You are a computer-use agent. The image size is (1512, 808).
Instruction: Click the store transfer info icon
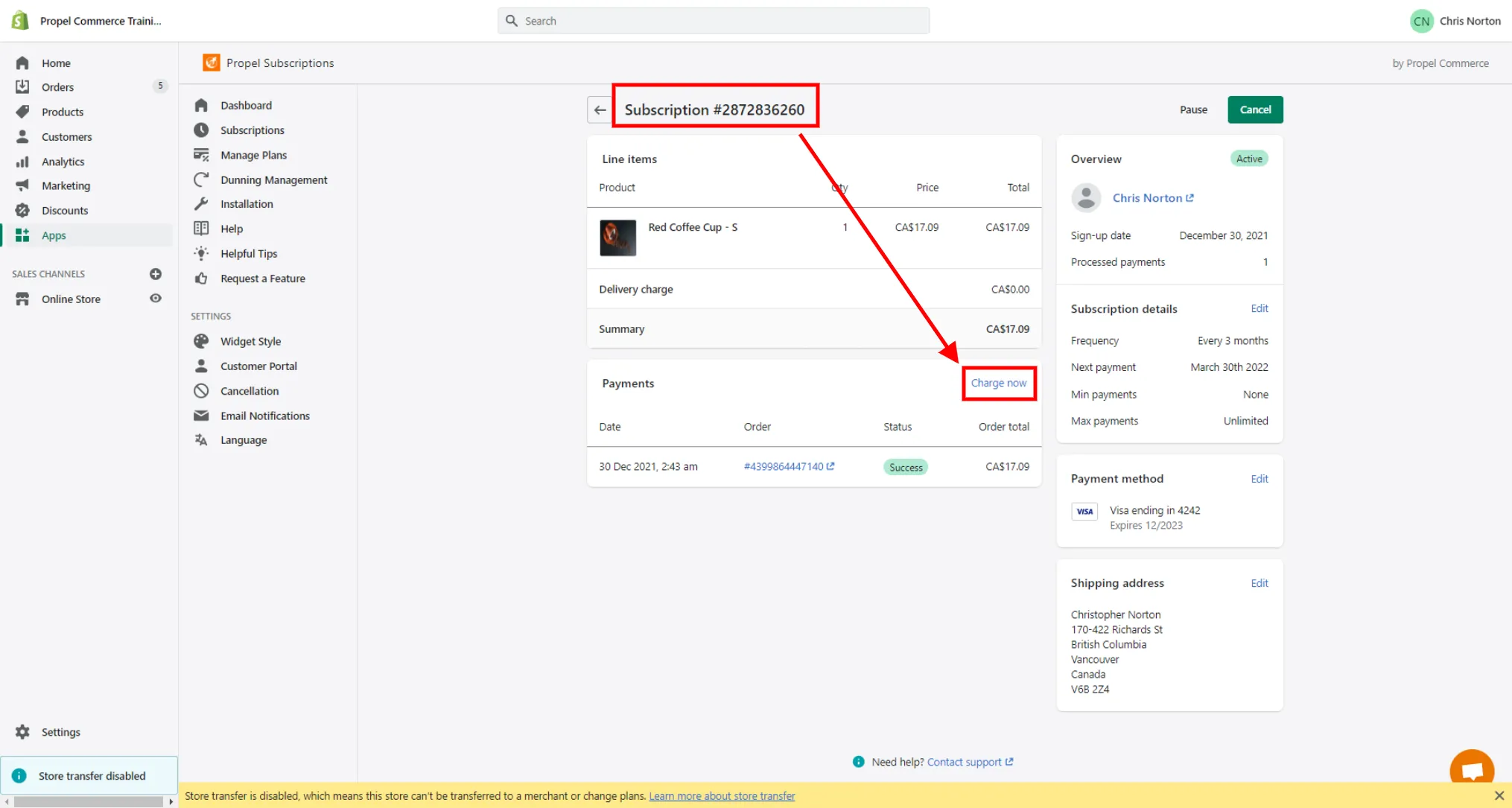coord(19,776)
